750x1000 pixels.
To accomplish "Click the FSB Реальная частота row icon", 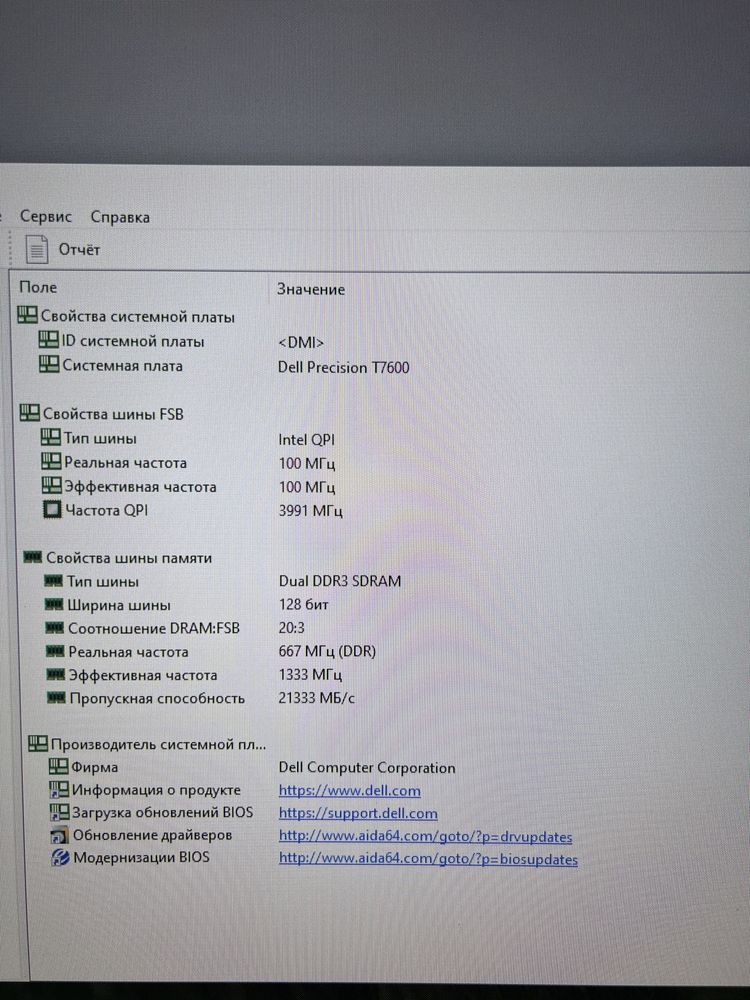I will pyautogui.click(x=51, y=461).
